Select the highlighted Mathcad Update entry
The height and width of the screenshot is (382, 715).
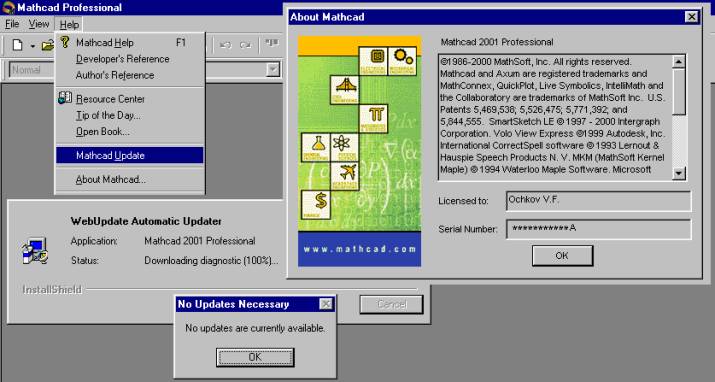pos(130,155)
